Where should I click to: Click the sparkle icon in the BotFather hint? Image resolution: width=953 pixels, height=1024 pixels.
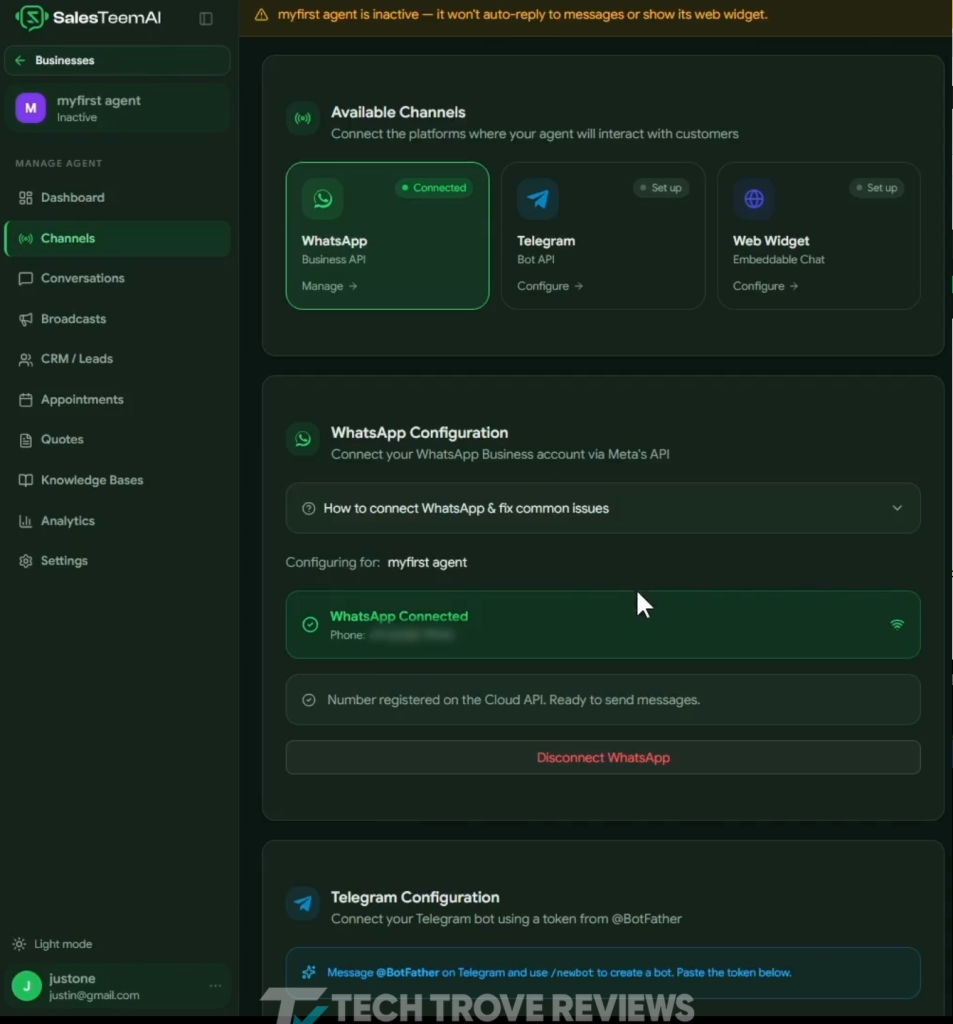pyautogui.click(x=308, y=972)
